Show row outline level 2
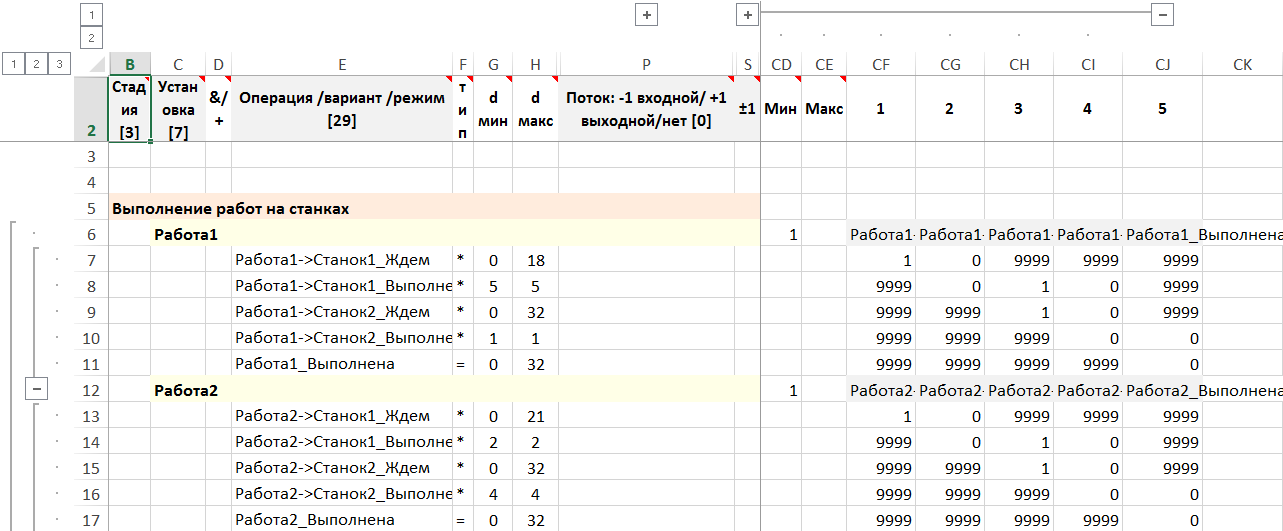 [37, 64]
